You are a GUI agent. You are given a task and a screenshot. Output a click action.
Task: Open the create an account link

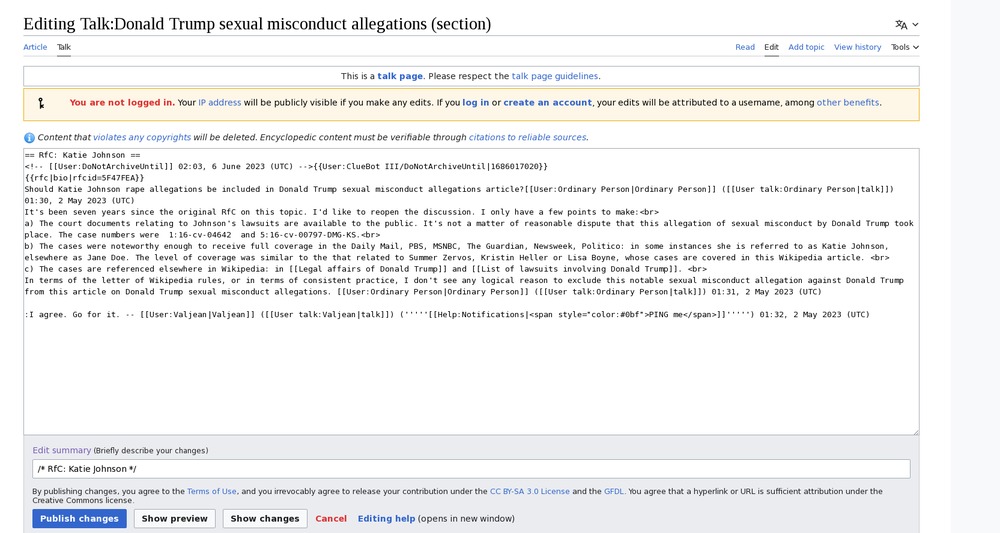pos(547,103)
